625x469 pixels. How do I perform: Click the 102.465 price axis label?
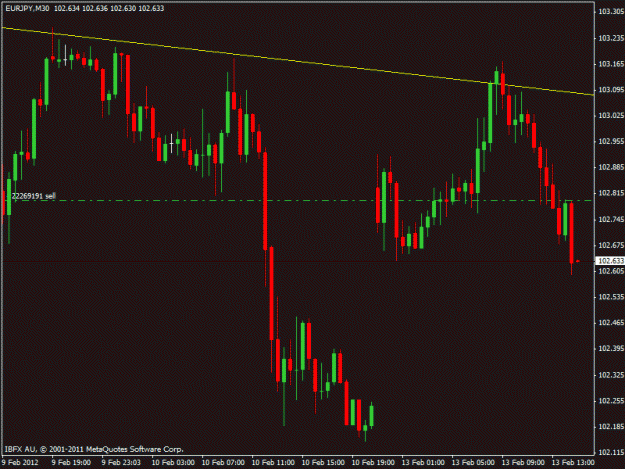[611, 323]
